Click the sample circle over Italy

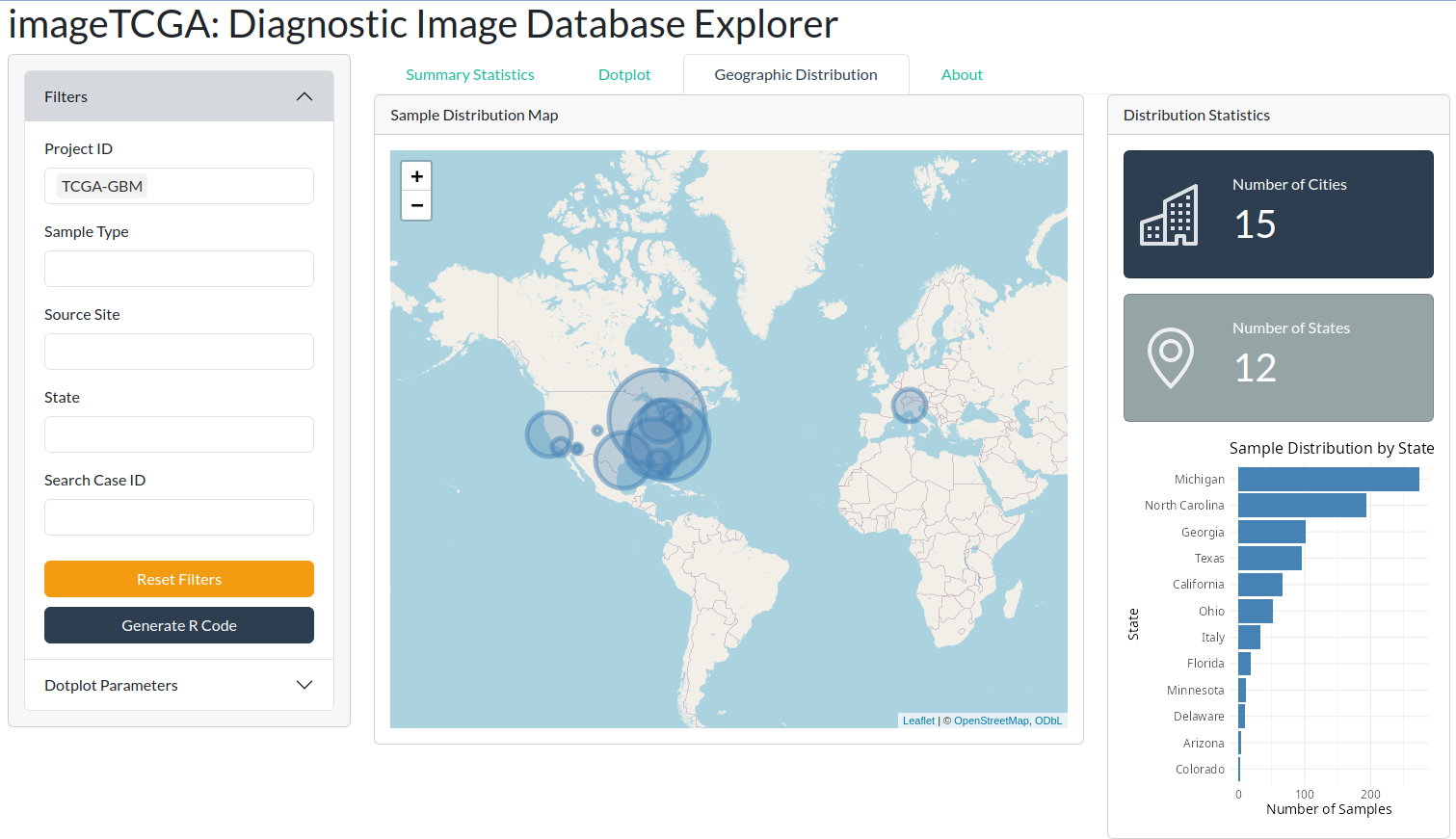pos(909,405)
